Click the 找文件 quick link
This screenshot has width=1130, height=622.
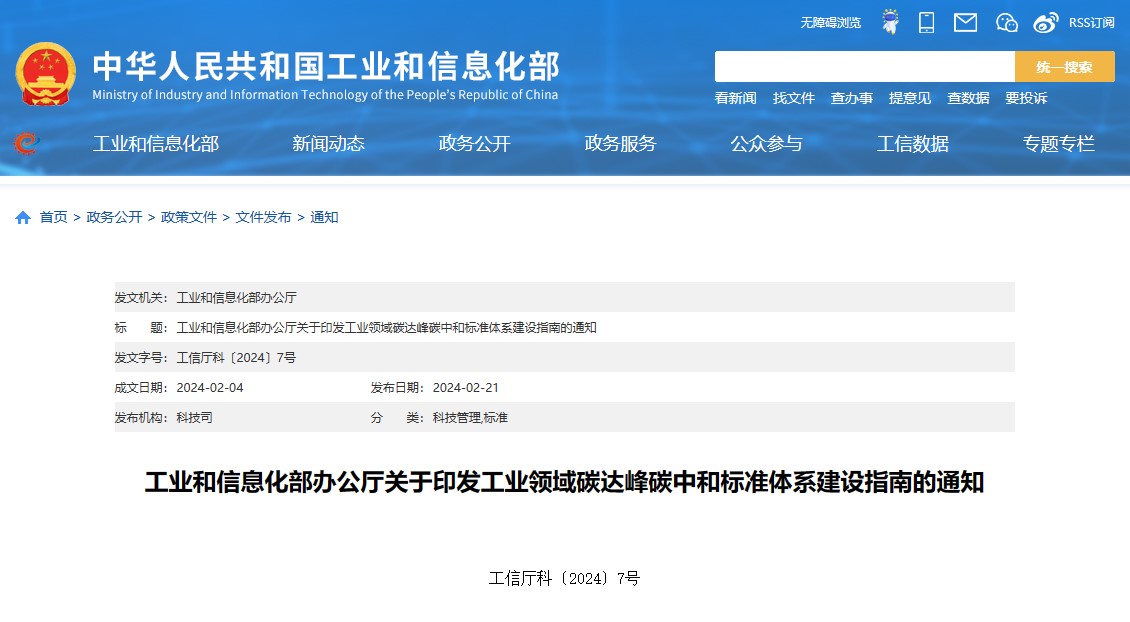[793, 98]
